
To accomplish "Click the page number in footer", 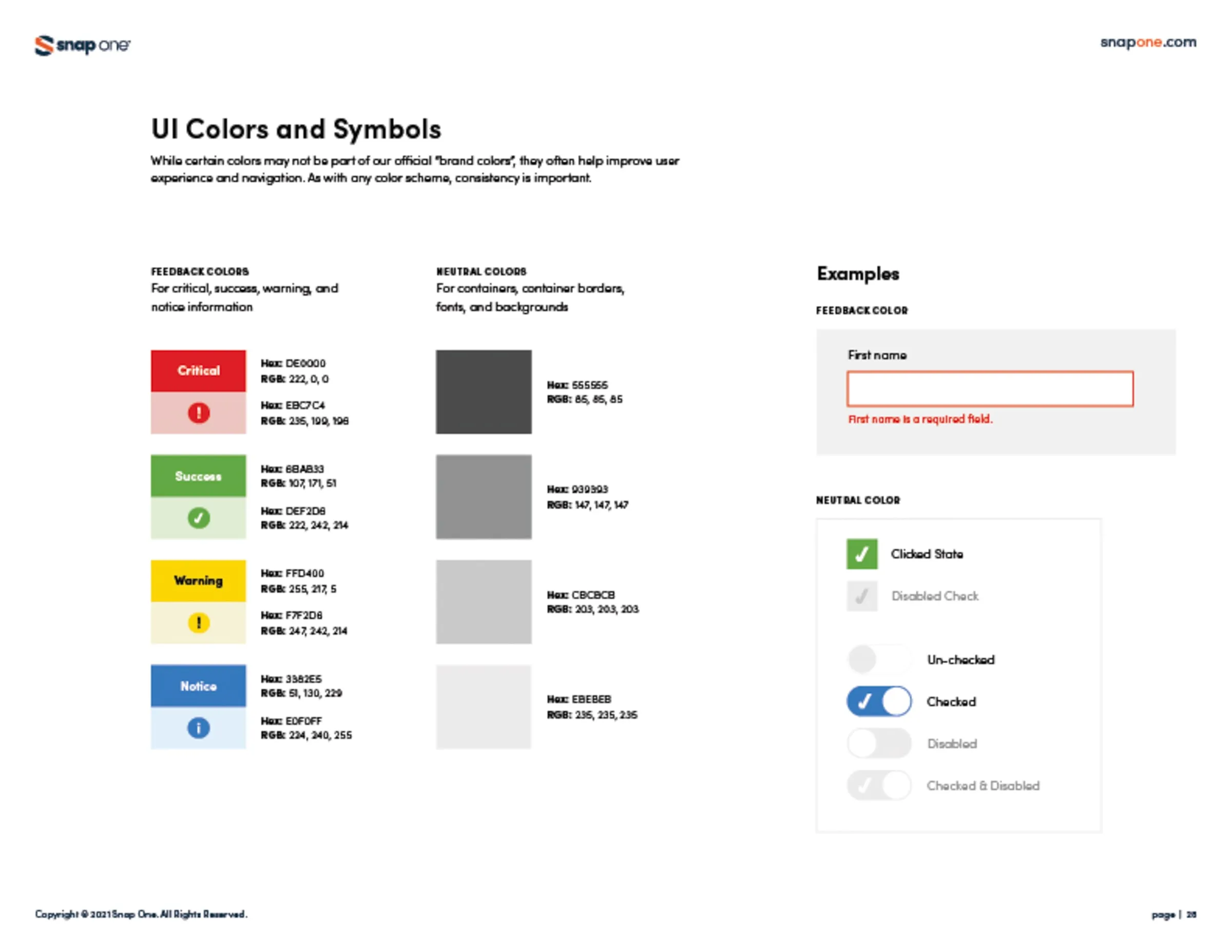I will point(1174,915).
